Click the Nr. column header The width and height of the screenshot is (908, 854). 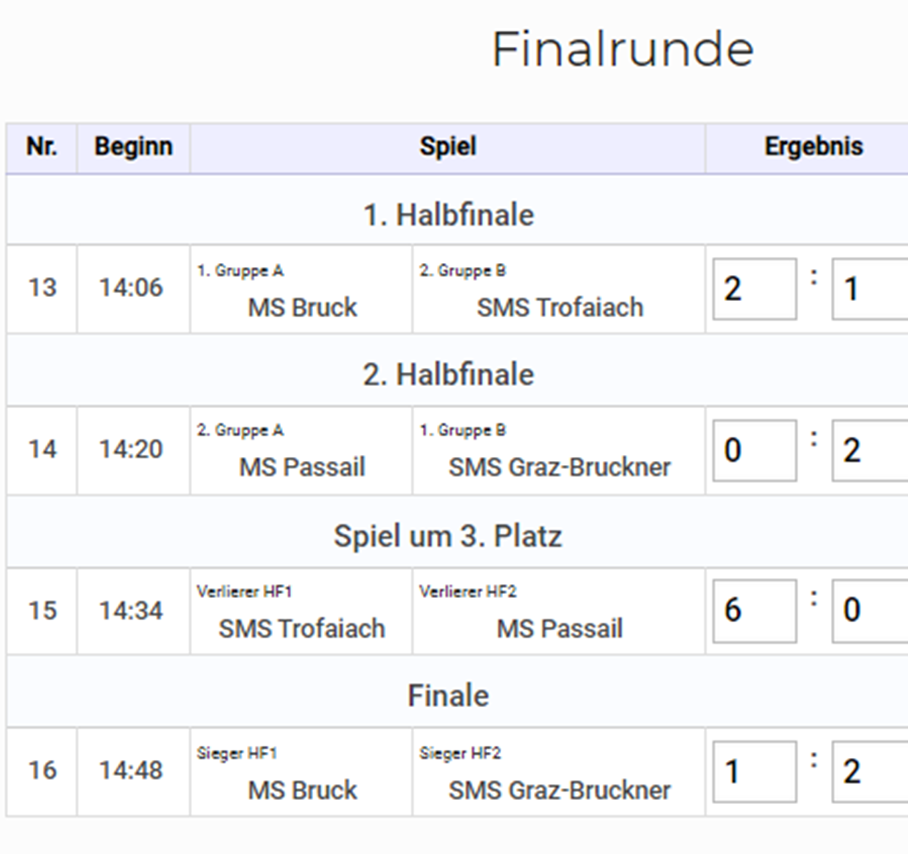(42, 147)
